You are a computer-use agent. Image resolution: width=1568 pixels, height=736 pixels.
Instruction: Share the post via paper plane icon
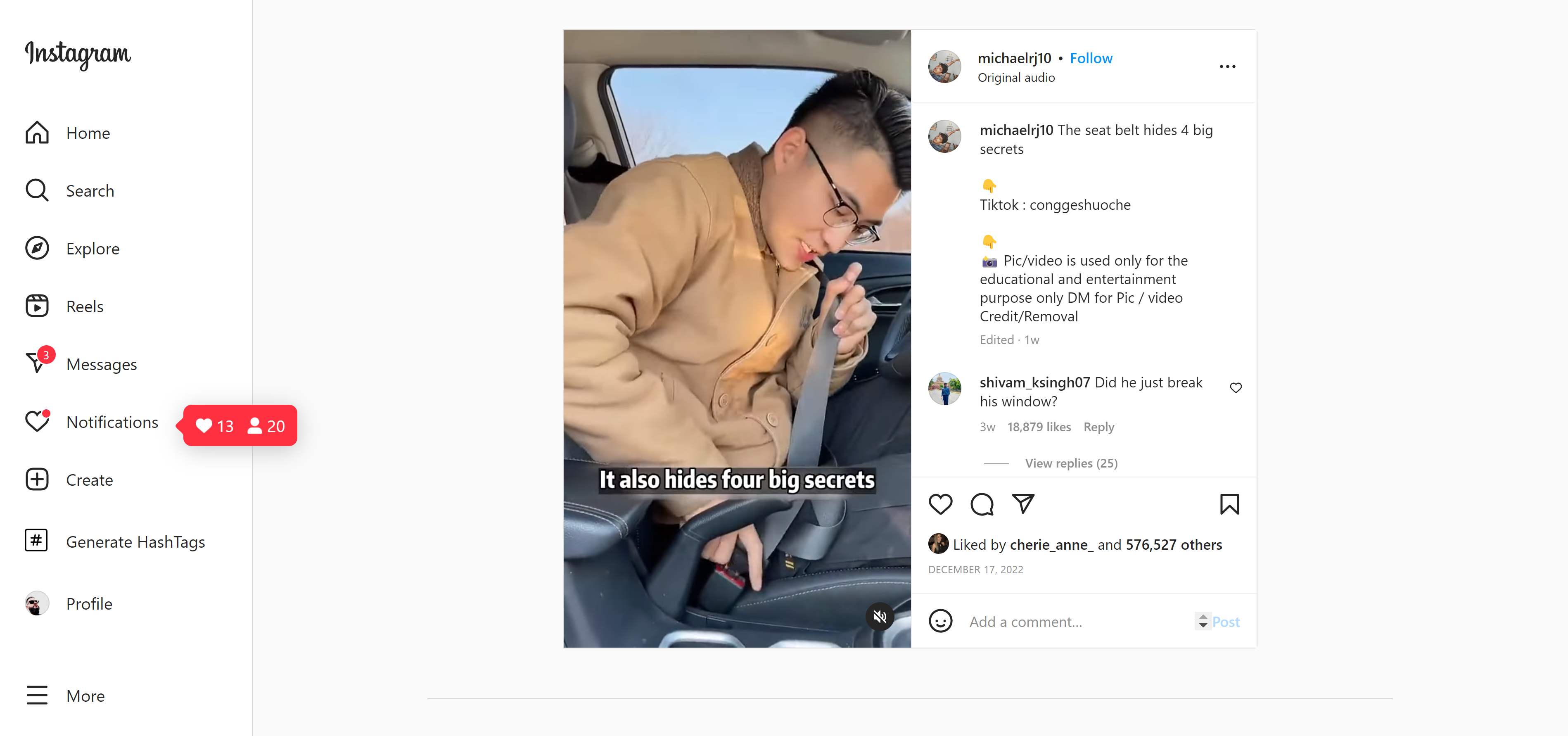[1023, 503]
